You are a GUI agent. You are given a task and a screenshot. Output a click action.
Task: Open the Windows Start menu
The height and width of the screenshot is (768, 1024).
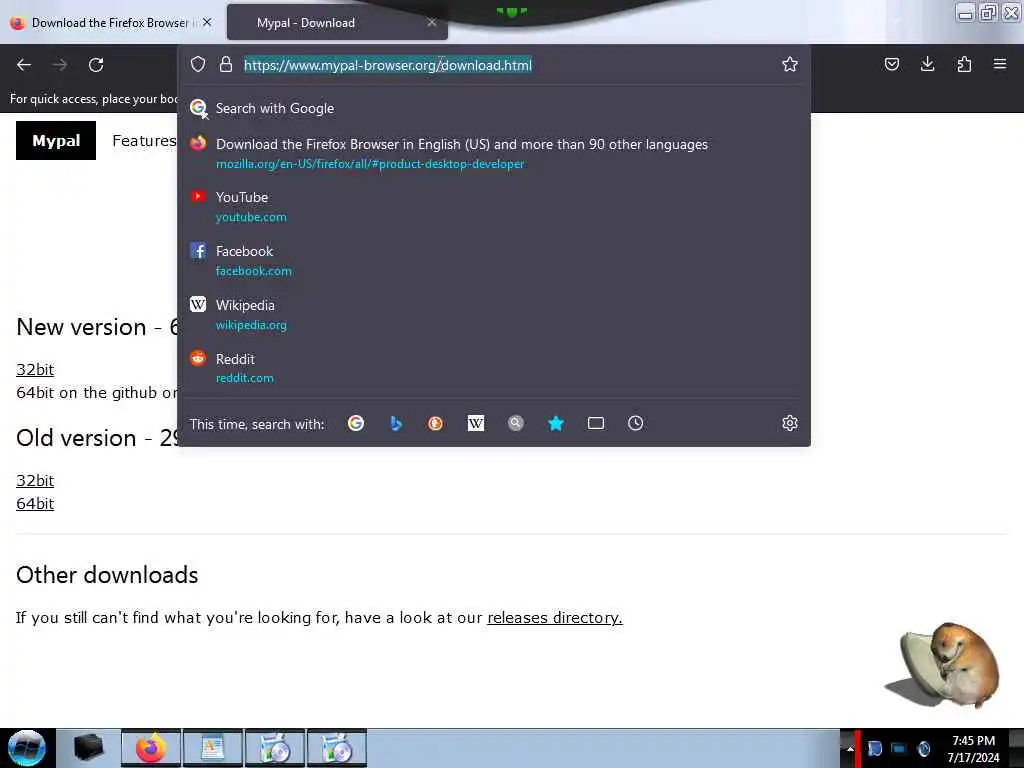26,748
